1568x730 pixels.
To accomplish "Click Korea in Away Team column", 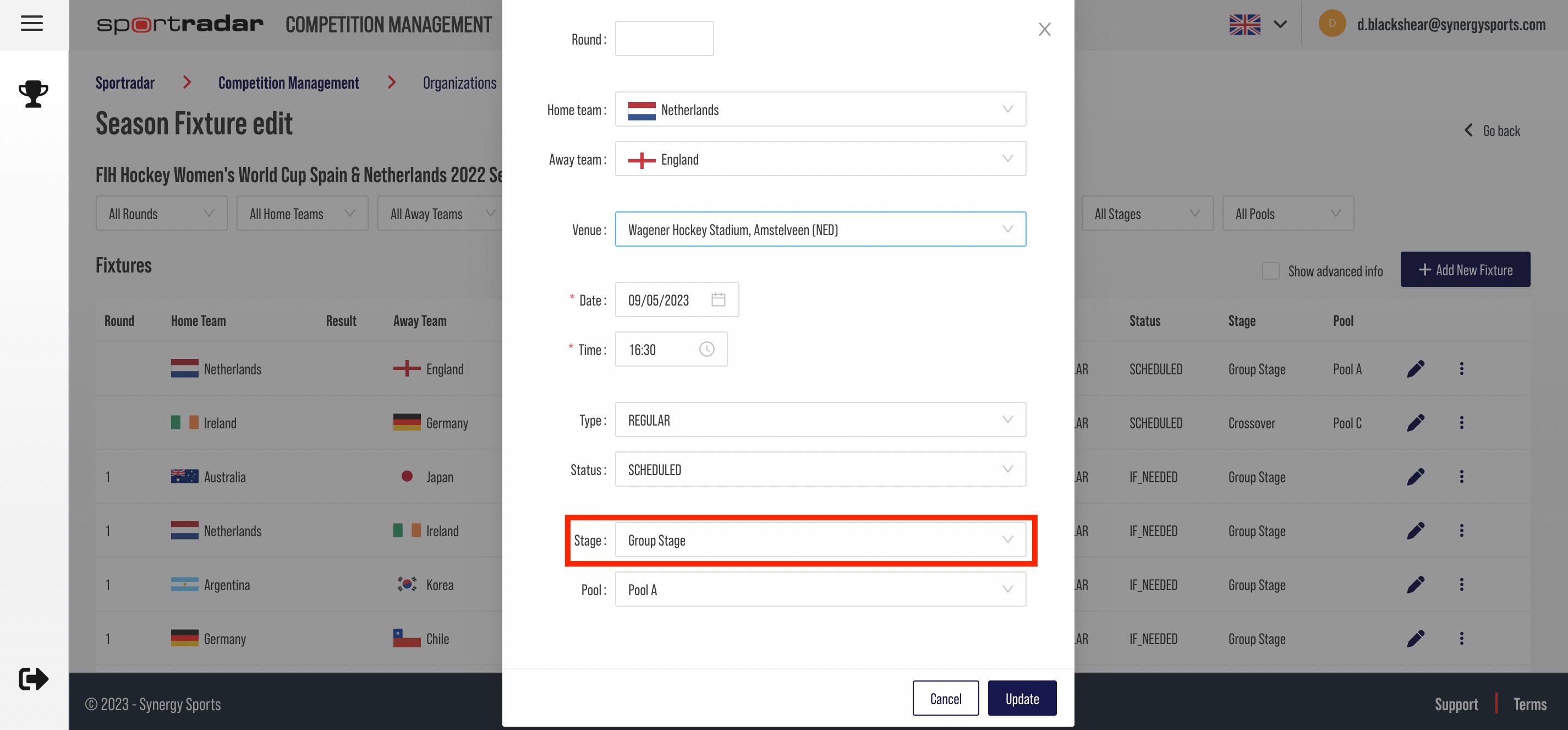I will (440, 585).
